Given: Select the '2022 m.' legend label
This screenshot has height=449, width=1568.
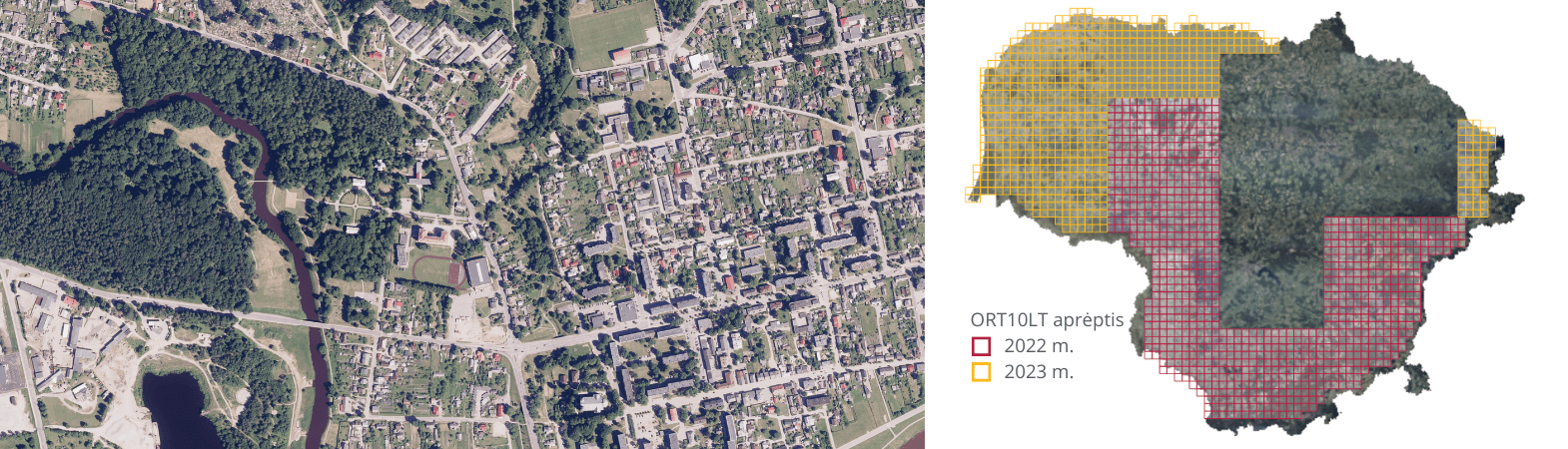Looking at the screenshot, I should (x=1039, y=346).
